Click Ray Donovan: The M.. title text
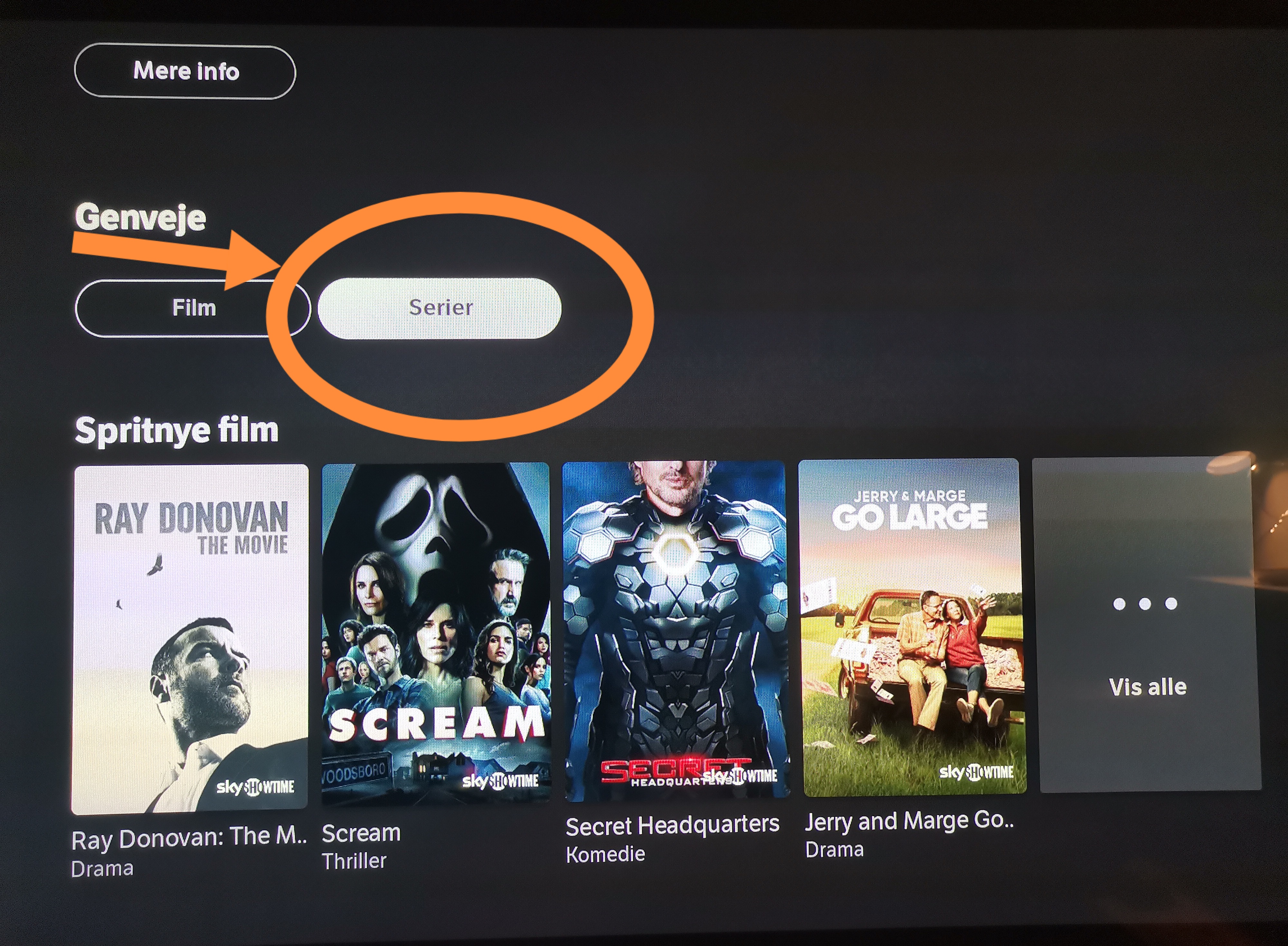Screen dimensions: 1288x946 (x=189, y=838)
